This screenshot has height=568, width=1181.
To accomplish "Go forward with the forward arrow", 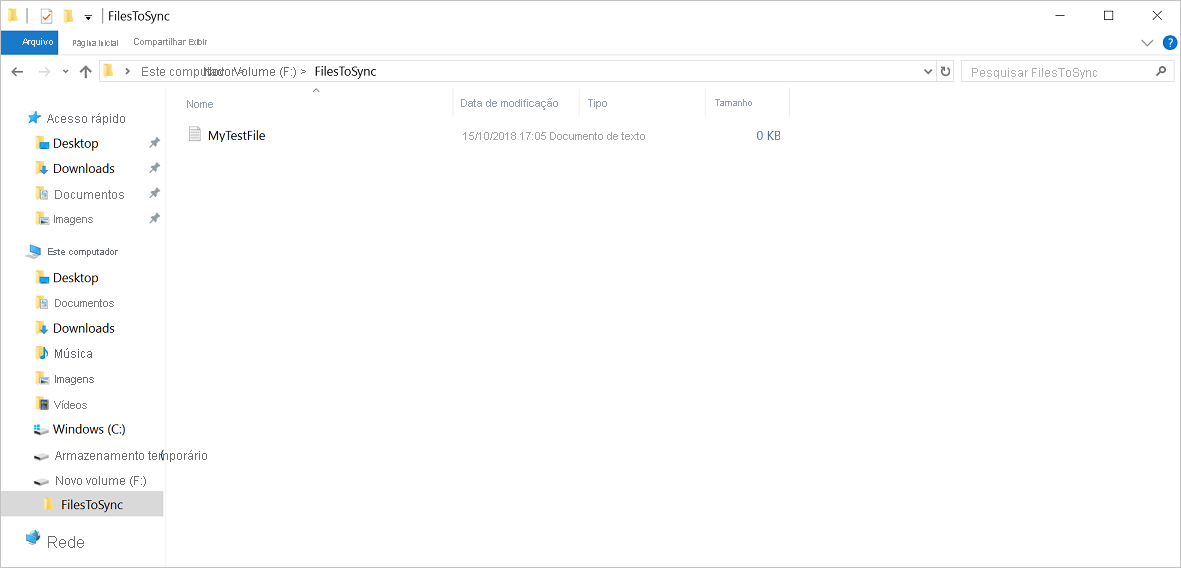I will 44,72.
